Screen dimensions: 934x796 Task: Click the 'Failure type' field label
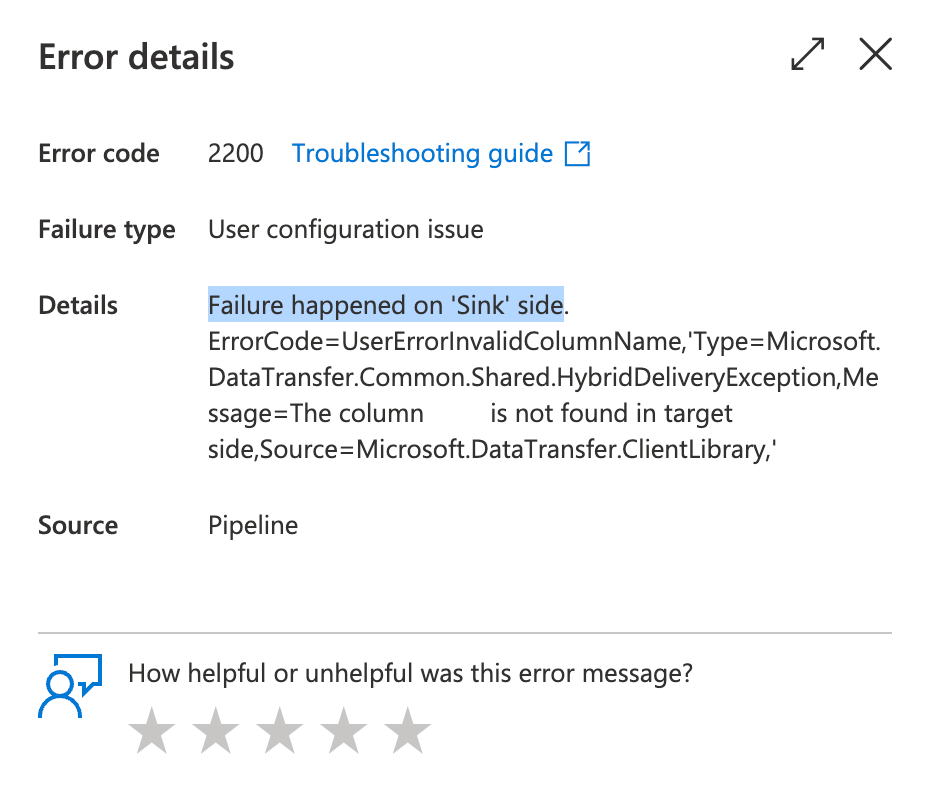click(107, 230)
